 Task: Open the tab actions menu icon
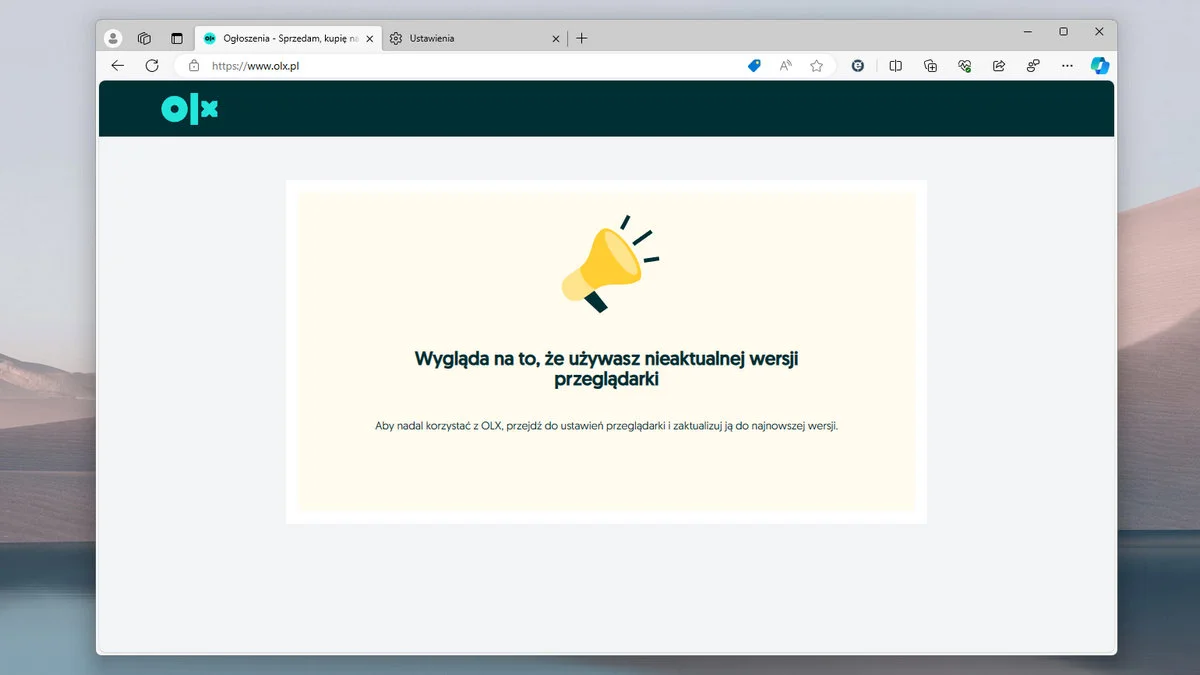[177, 38]
